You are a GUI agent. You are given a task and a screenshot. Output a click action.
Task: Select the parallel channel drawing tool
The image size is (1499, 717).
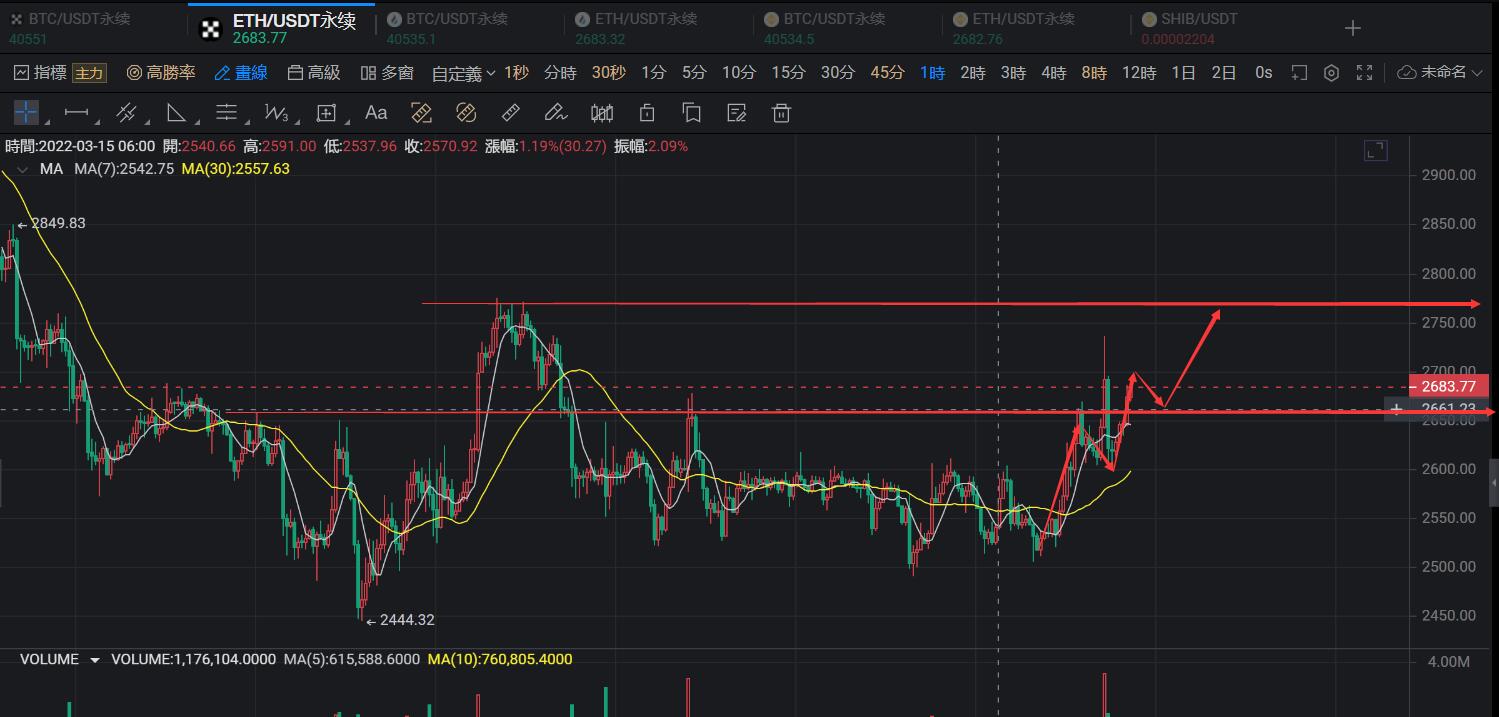pos(126,112)
